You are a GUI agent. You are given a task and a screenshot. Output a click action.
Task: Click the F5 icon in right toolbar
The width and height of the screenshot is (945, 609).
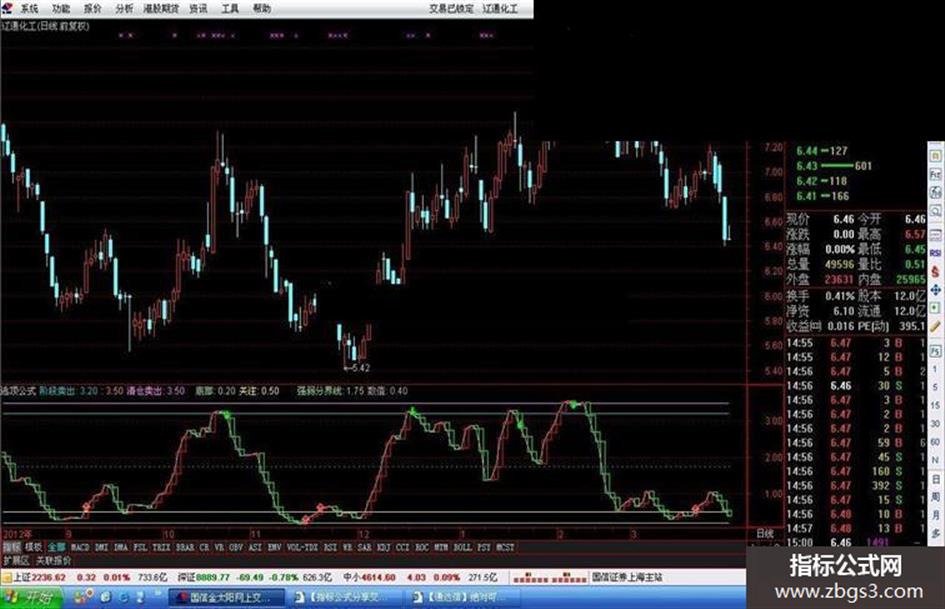point(935,350)
